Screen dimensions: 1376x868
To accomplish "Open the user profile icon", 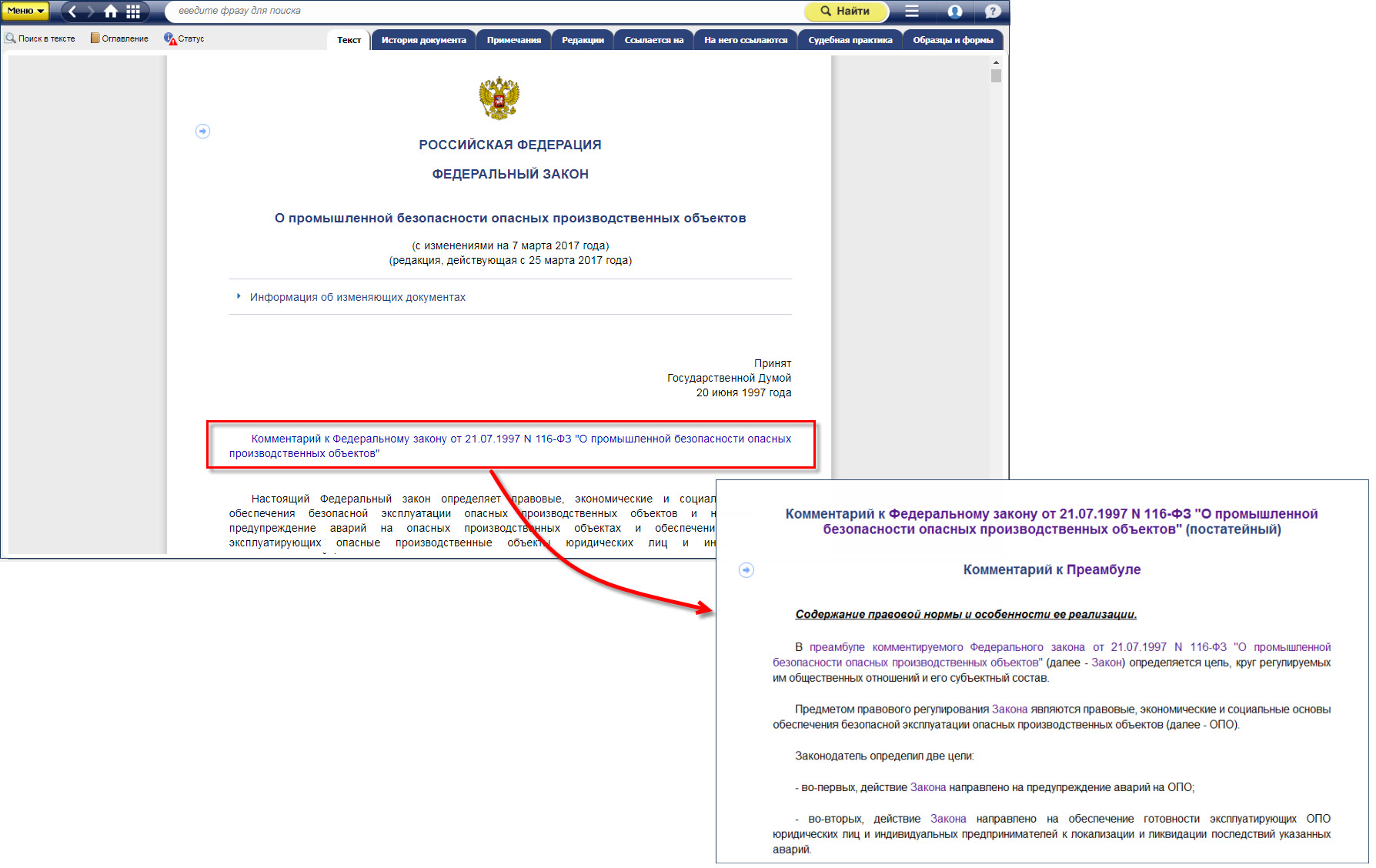I will (x=955, y=12).
